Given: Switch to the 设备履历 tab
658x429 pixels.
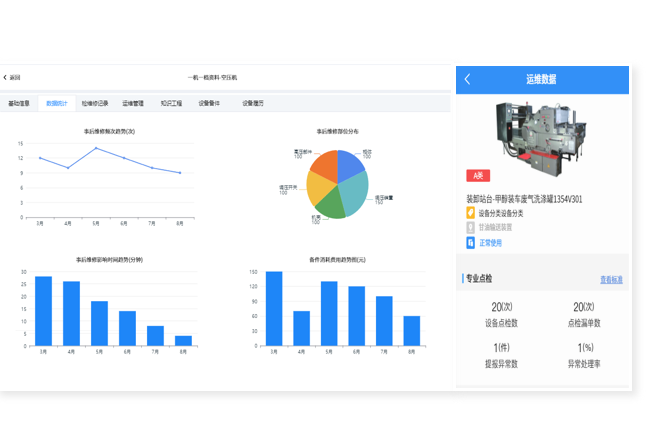Looking at the screenshot, I should (x=252, y=103).
